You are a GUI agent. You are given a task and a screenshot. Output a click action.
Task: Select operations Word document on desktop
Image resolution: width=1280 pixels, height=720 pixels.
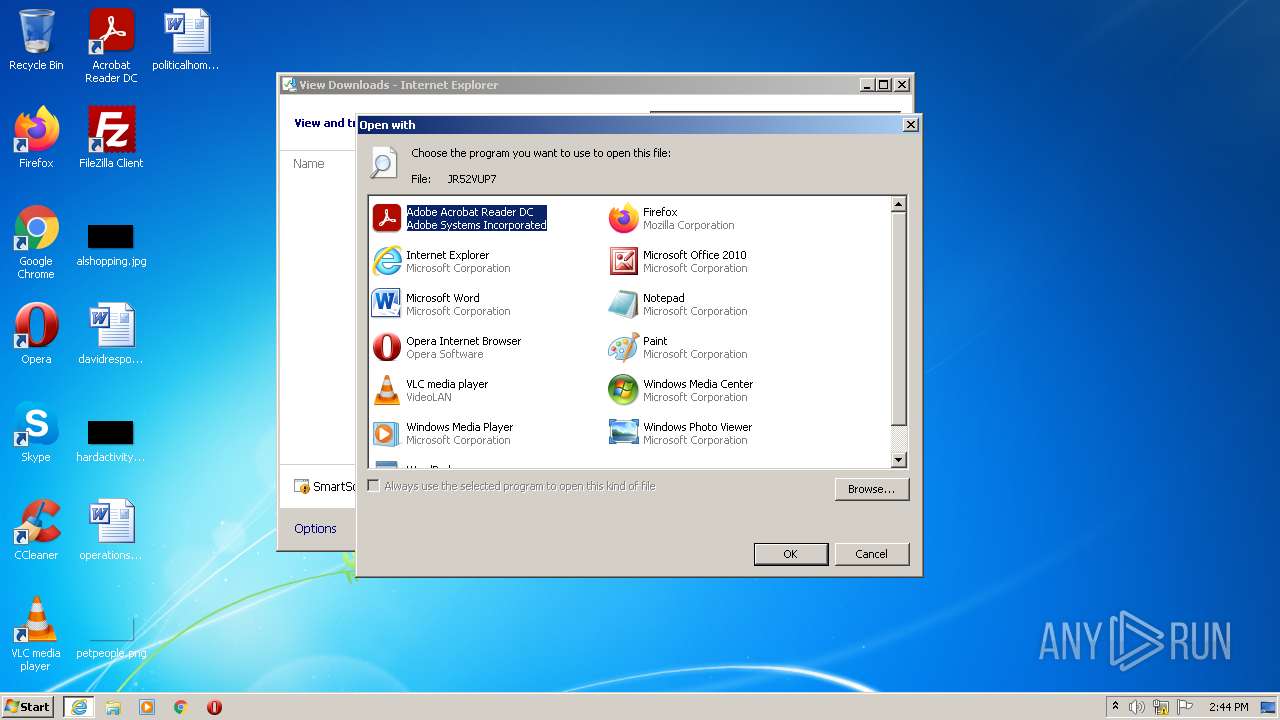pos(111,530)
